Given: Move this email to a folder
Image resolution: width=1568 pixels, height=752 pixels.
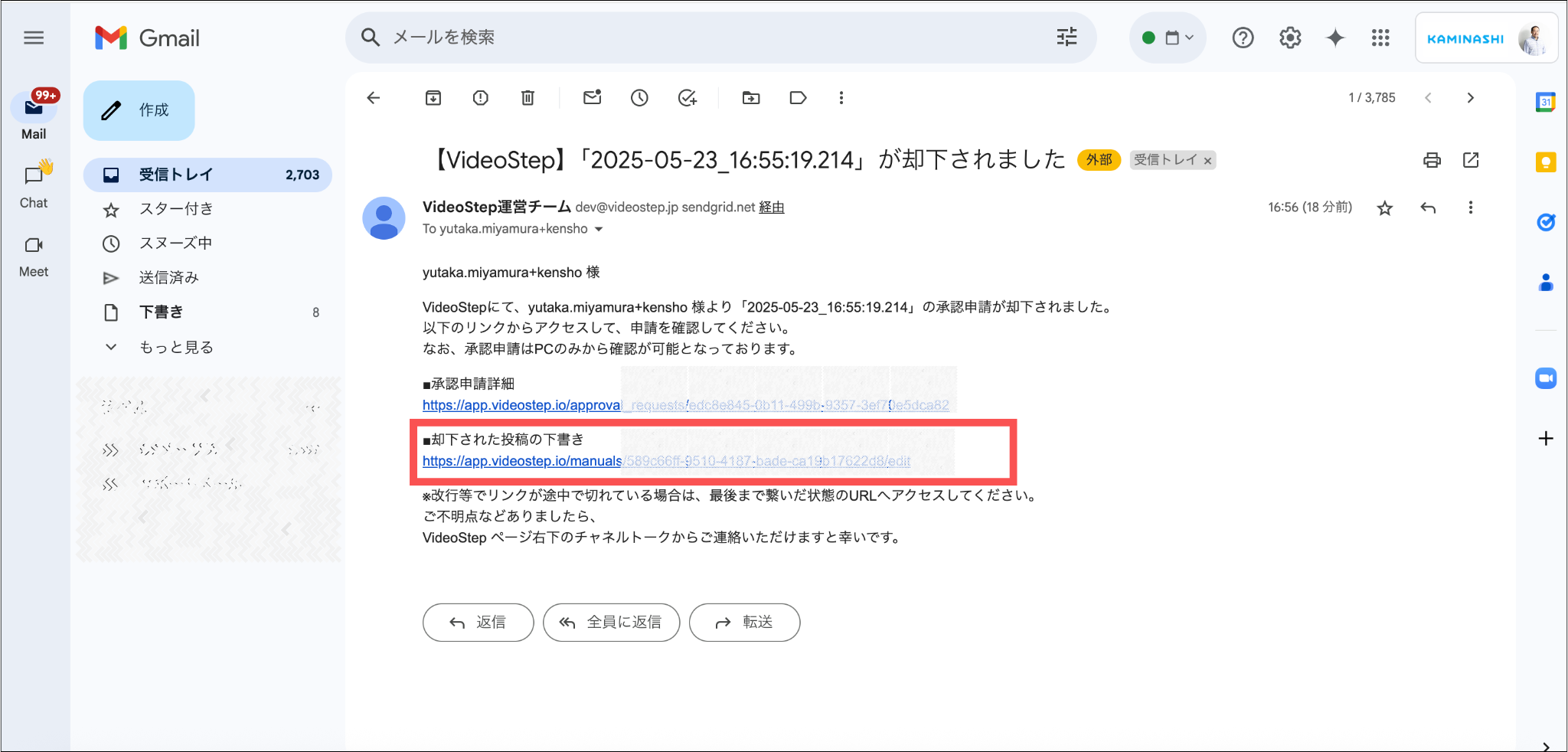Looking at the screenshot, I should pos(751,98).
